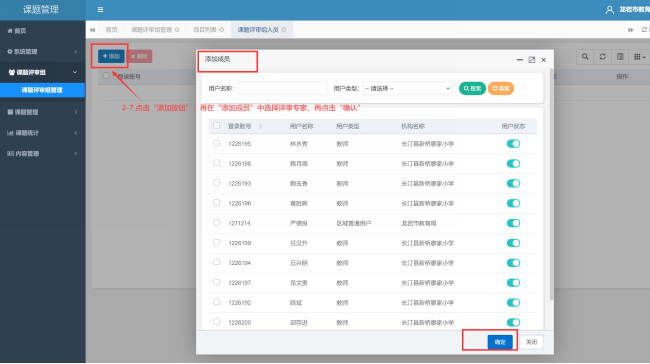Close the 项目列表 tab via its circle icon

point(221,30)
